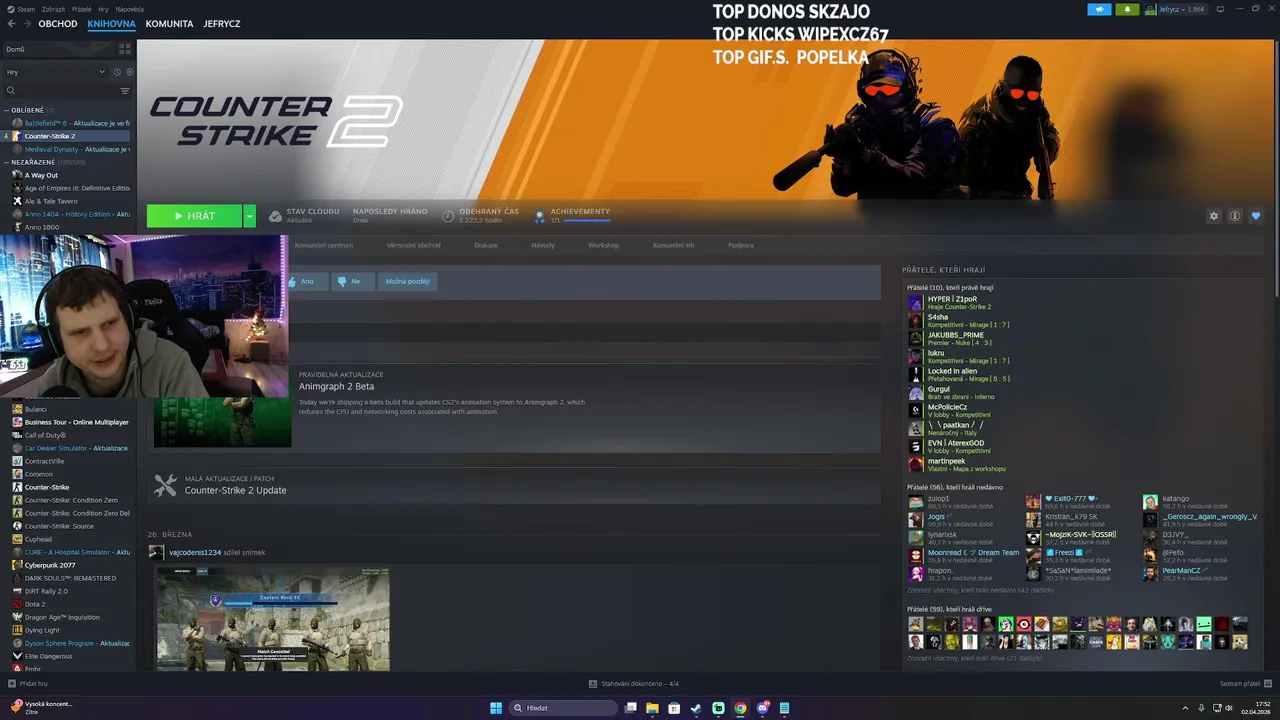Open Google Chrome from the taskbar
This screenshot has width=1280, height=720.
(740, 708)
